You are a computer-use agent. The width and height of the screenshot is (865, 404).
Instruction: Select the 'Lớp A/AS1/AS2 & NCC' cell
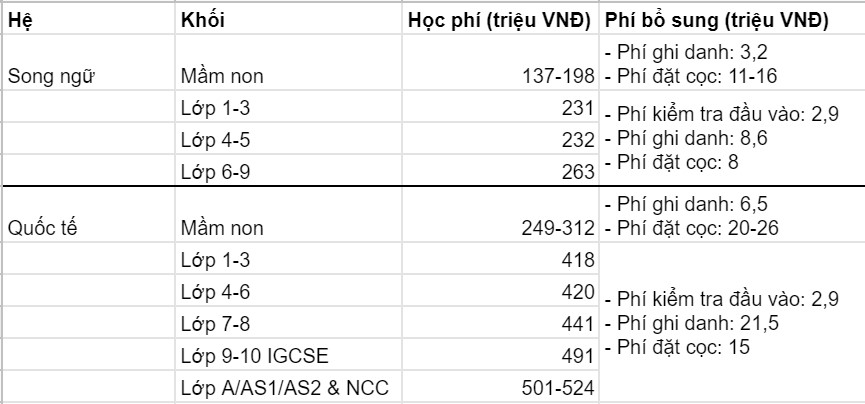283,387
